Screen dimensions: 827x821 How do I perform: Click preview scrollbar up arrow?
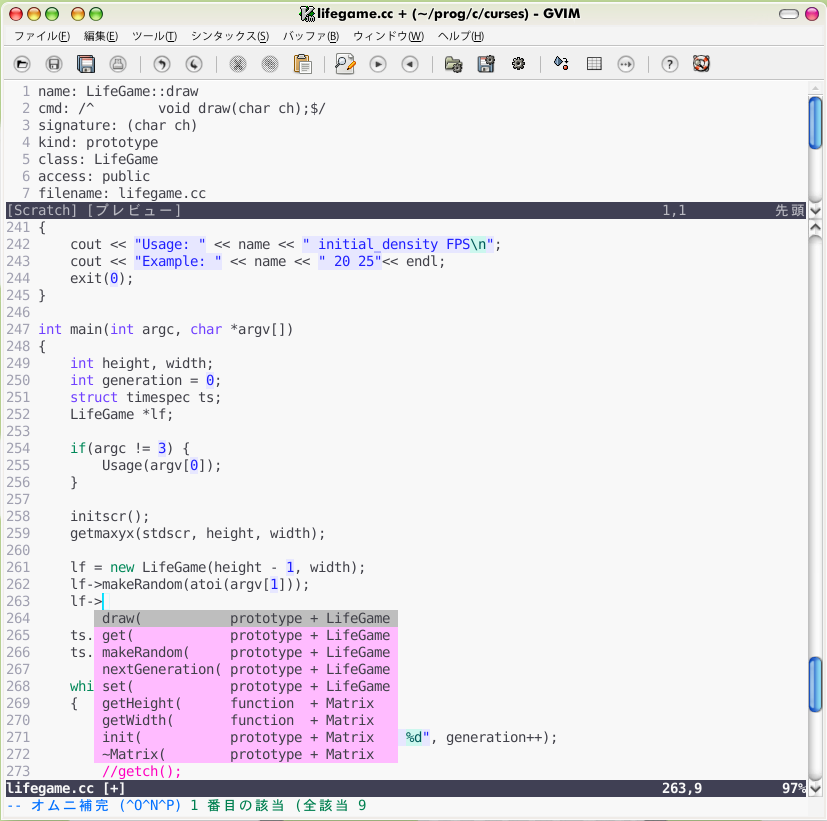pyautogui.click(x=815, y=88)
